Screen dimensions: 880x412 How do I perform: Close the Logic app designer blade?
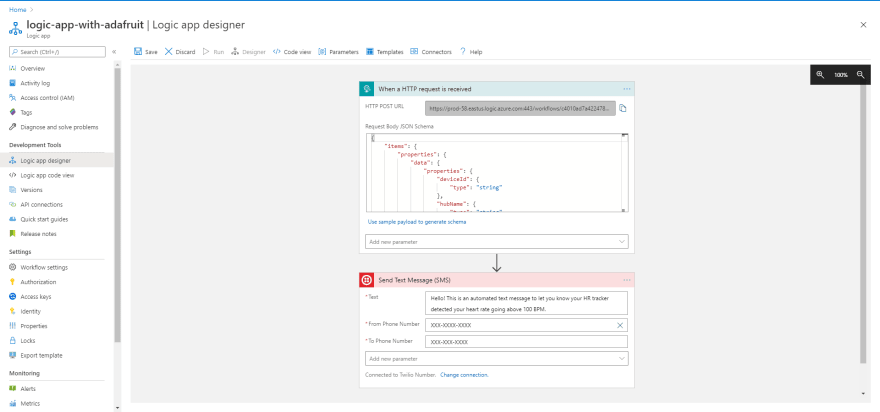tap(863, 25)
